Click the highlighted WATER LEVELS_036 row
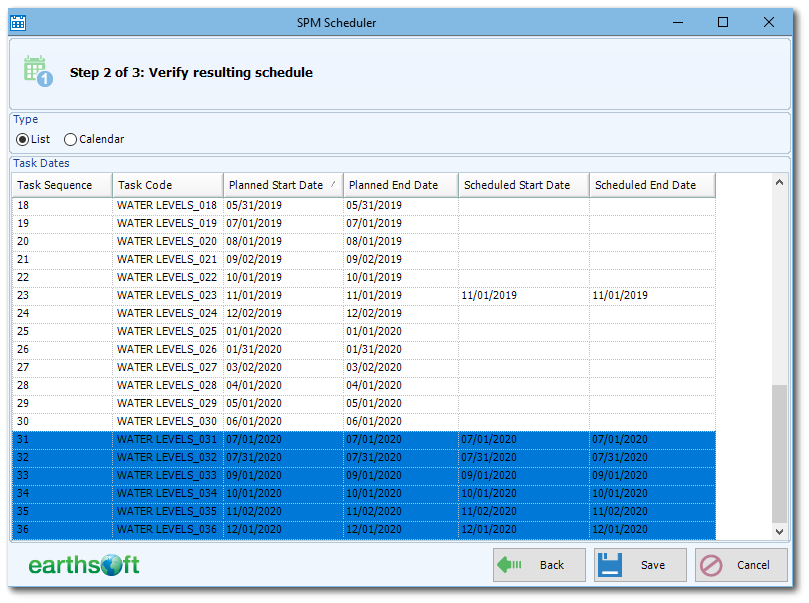Viewport: 809px width, 603px height. (300, 529)
